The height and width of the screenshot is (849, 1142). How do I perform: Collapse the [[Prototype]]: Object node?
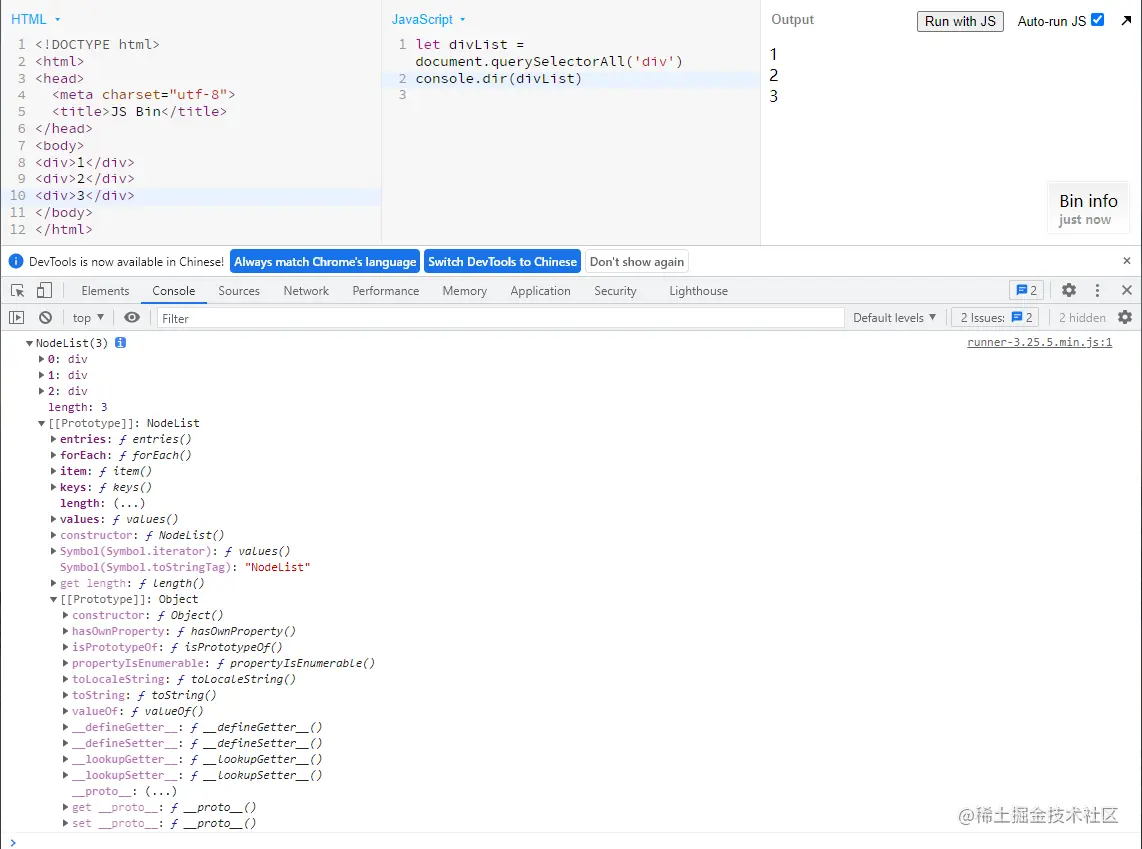click(x=53, y=599)
